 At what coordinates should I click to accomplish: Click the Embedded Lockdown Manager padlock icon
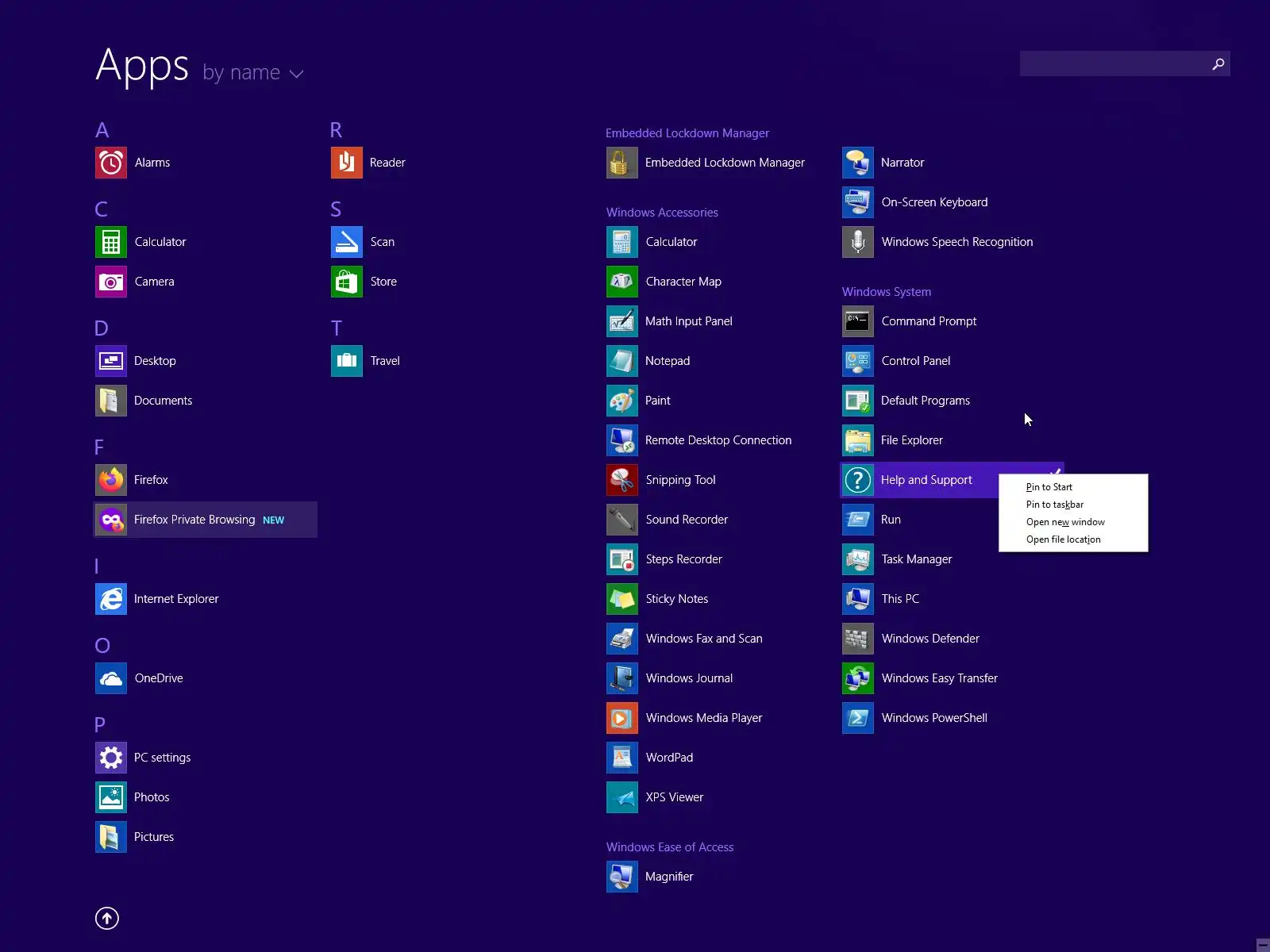[x=622, y=163]
